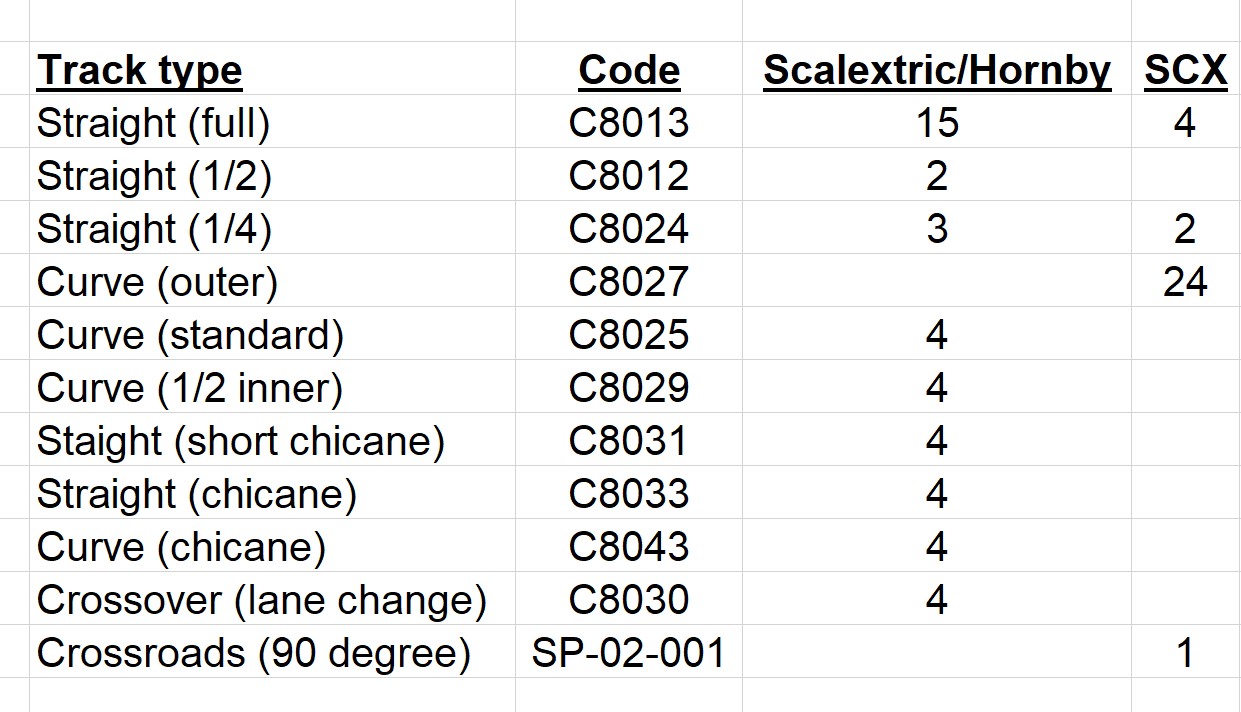Click the "Straight (full)" cell
Screen dimensions: 1241x712
tap(153, 123)
